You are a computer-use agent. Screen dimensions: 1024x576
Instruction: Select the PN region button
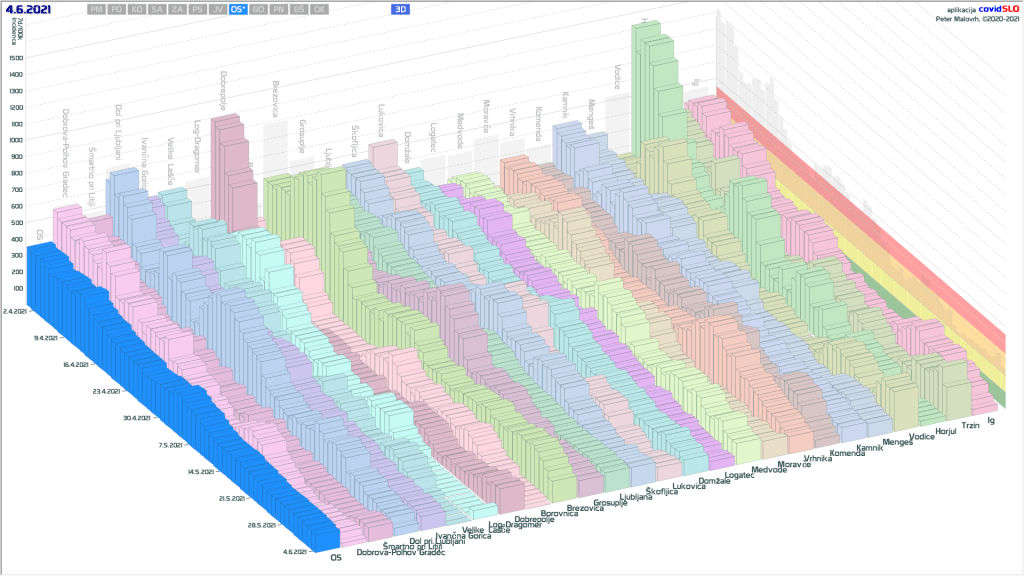click(279, 9)
